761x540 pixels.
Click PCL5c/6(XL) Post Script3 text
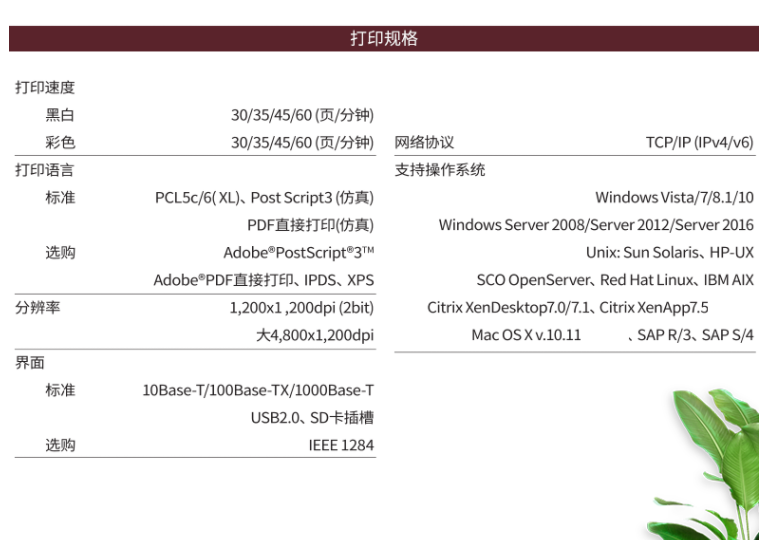coord(264,197)
